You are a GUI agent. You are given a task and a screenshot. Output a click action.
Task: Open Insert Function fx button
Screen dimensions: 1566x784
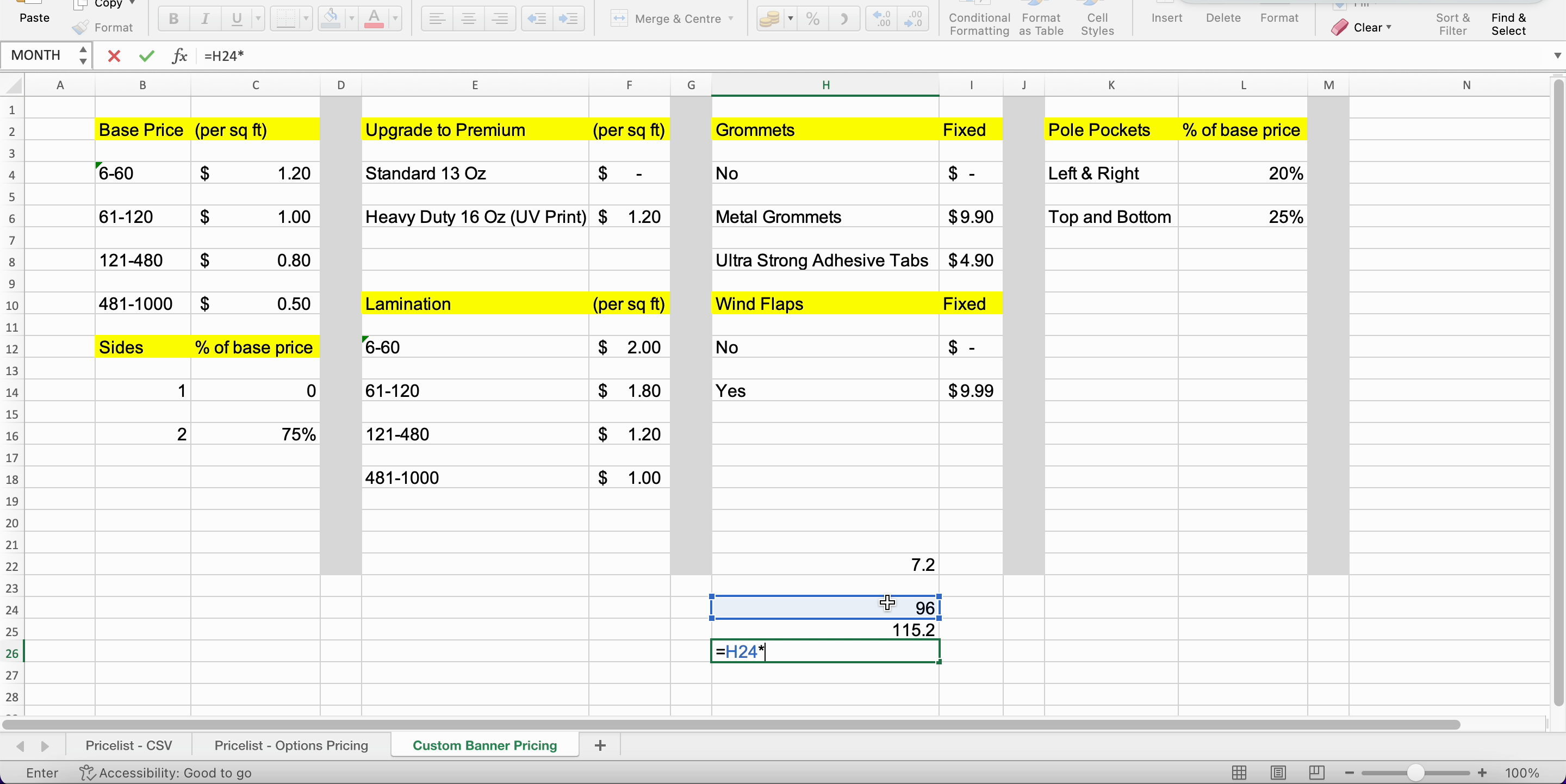(179, 56)
